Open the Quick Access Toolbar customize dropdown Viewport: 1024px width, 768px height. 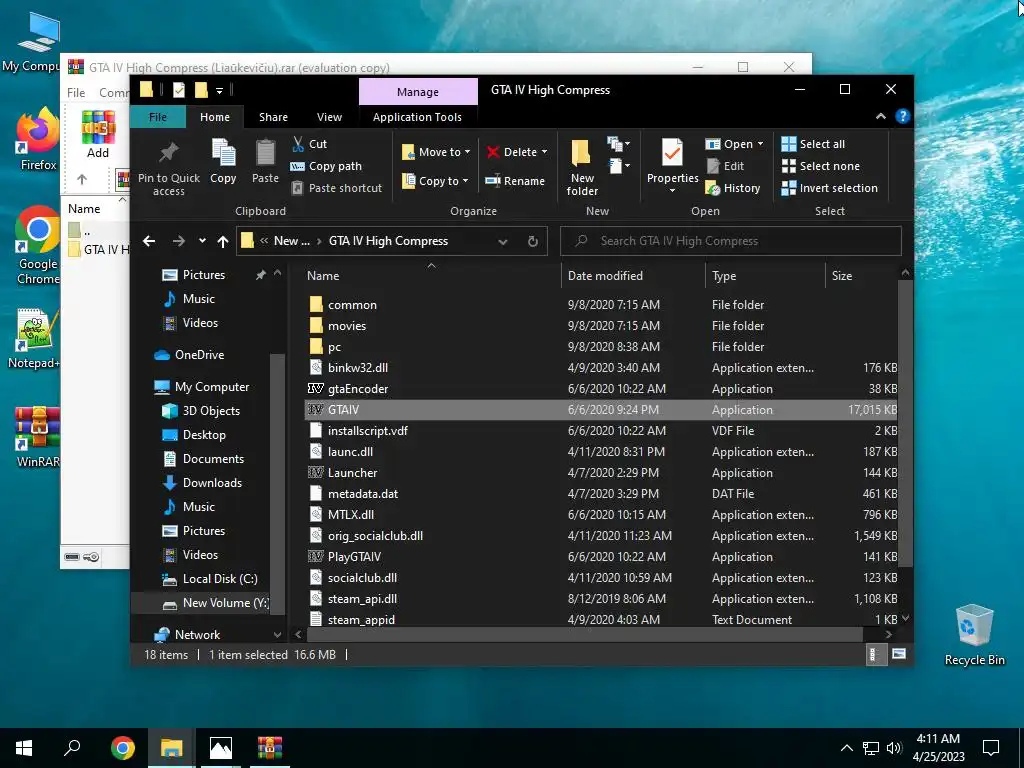pyautogui.click(x=219, y=90)
